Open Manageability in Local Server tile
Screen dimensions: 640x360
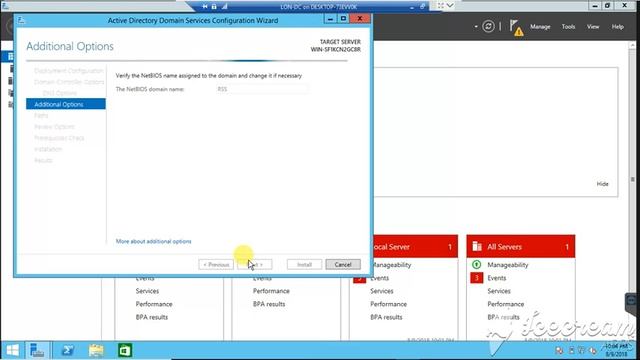(x=392, y=265)
